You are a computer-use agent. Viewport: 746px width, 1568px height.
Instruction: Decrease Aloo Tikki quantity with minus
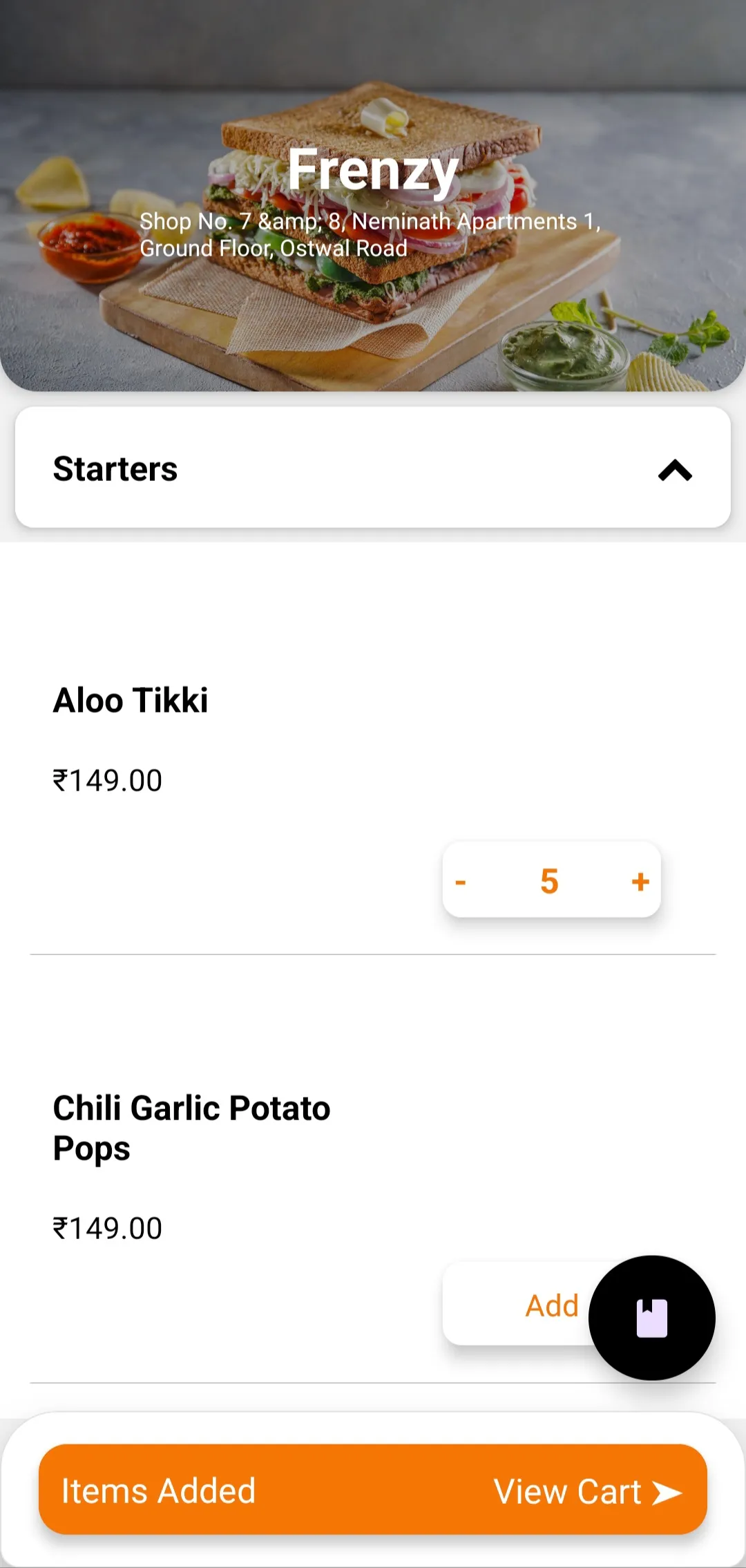click(461, 882)
